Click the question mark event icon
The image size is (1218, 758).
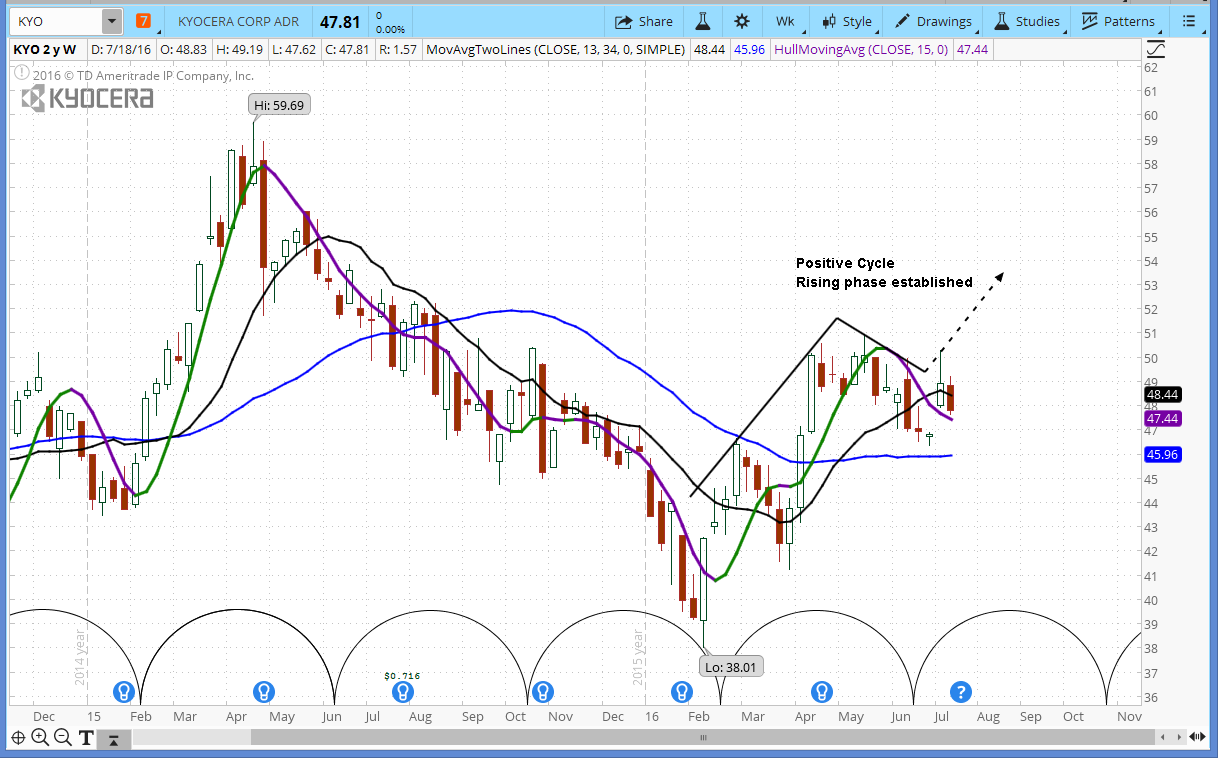960,691
